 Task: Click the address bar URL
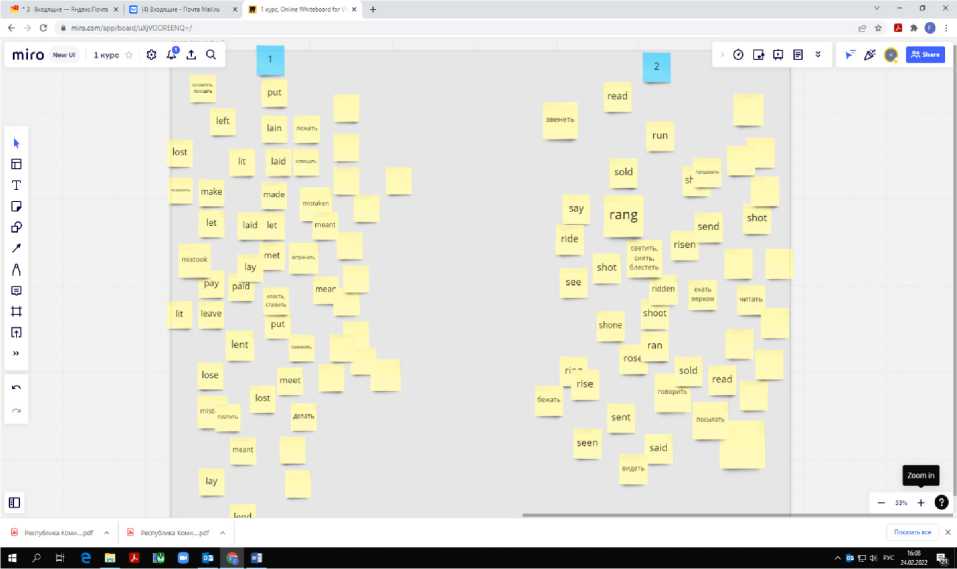click(x=131, y=27)
